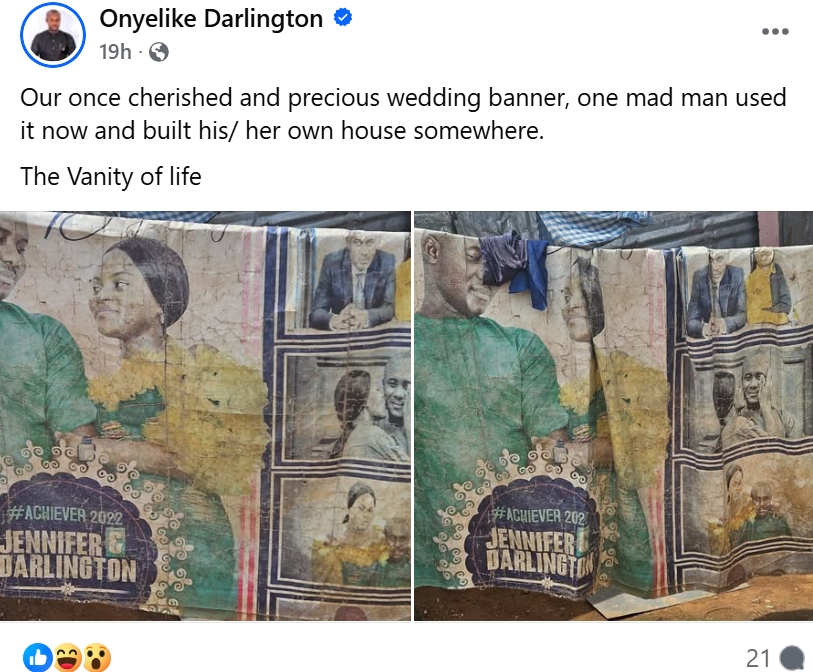Open the three-dot post options menu

(775, 32)
